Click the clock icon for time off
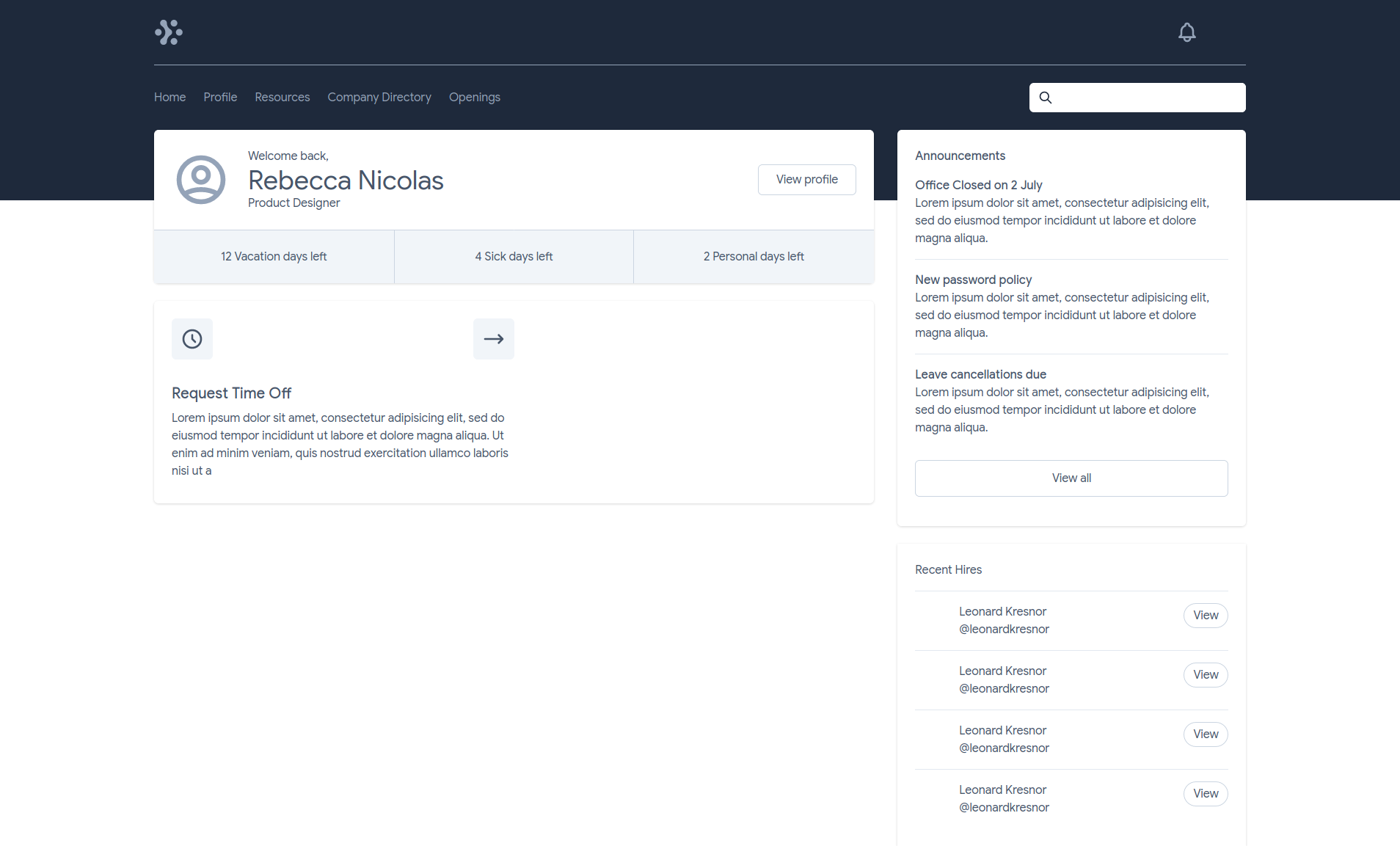This screenshot has width=1400, height=846. click(x=192, y=339)
